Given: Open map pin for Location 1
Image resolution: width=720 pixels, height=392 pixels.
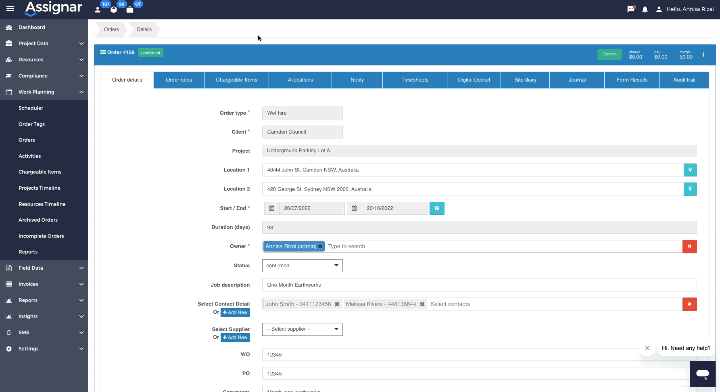Looking at the screenshot, I should pos(690,170).
